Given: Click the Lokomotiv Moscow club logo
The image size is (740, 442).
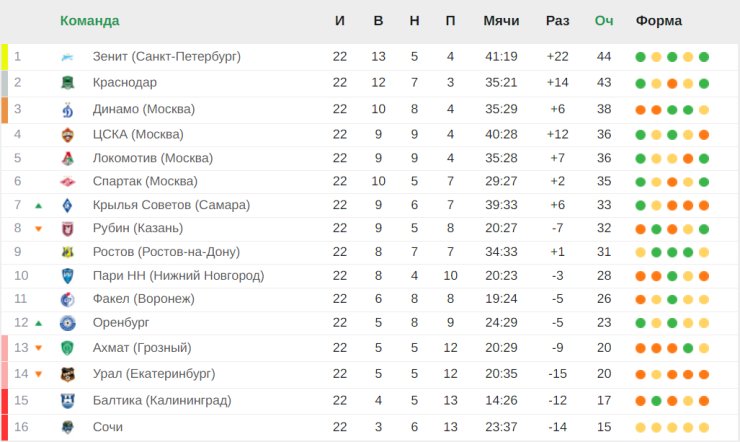Looking at the screenshot, I should coord(67,158).
